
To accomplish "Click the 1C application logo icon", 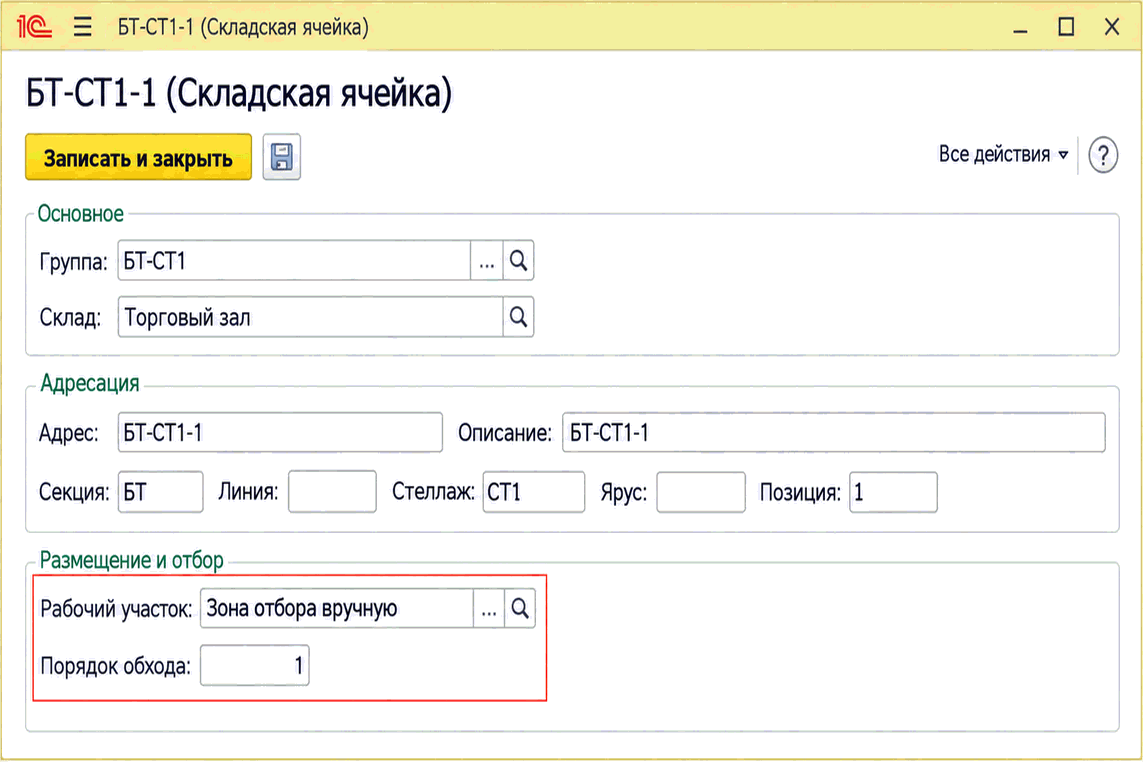I will (x=34, y=27).
